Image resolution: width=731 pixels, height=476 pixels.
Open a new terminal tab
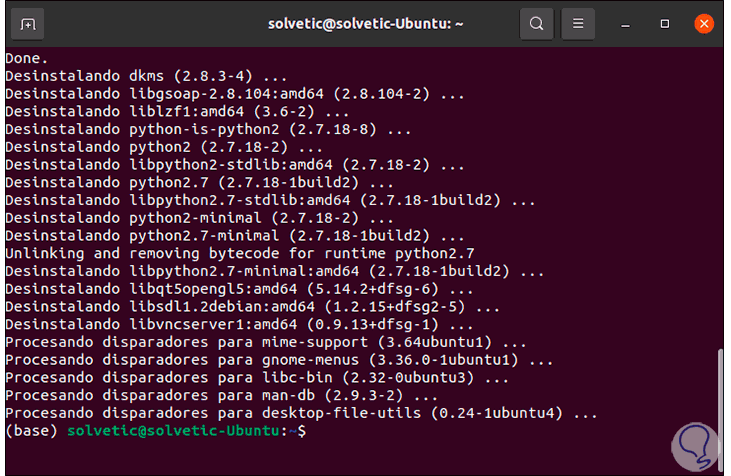[x=28, y=24]
